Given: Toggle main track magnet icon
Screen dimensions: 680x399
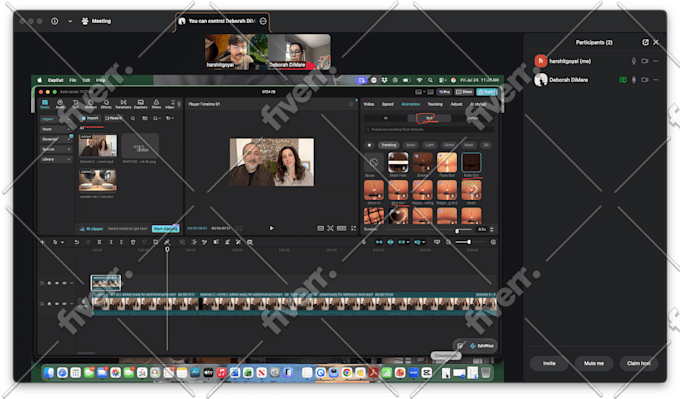Looking at the screenshot, I should click(379, 242).
